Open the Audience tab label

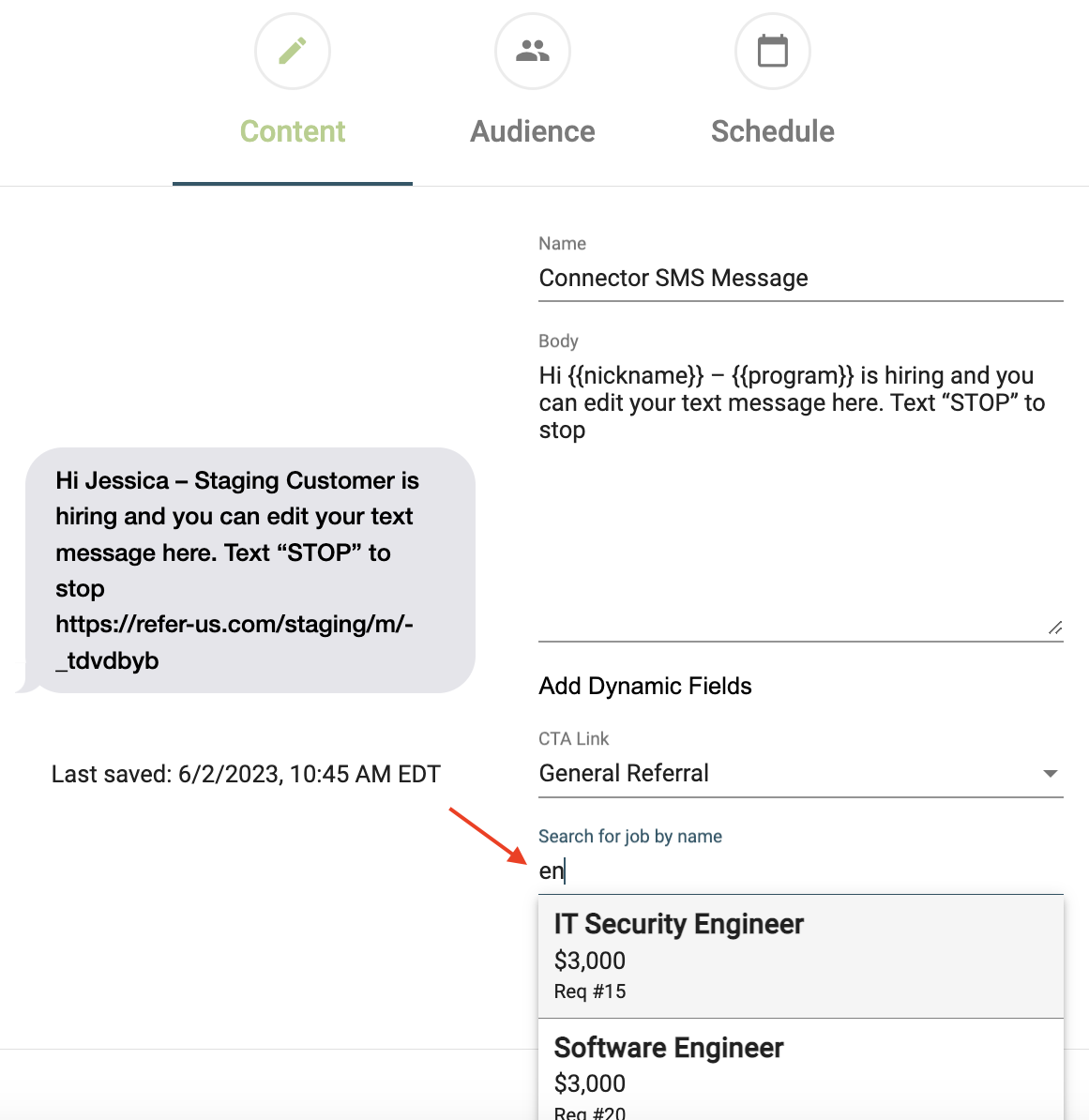tap(533, 131)
